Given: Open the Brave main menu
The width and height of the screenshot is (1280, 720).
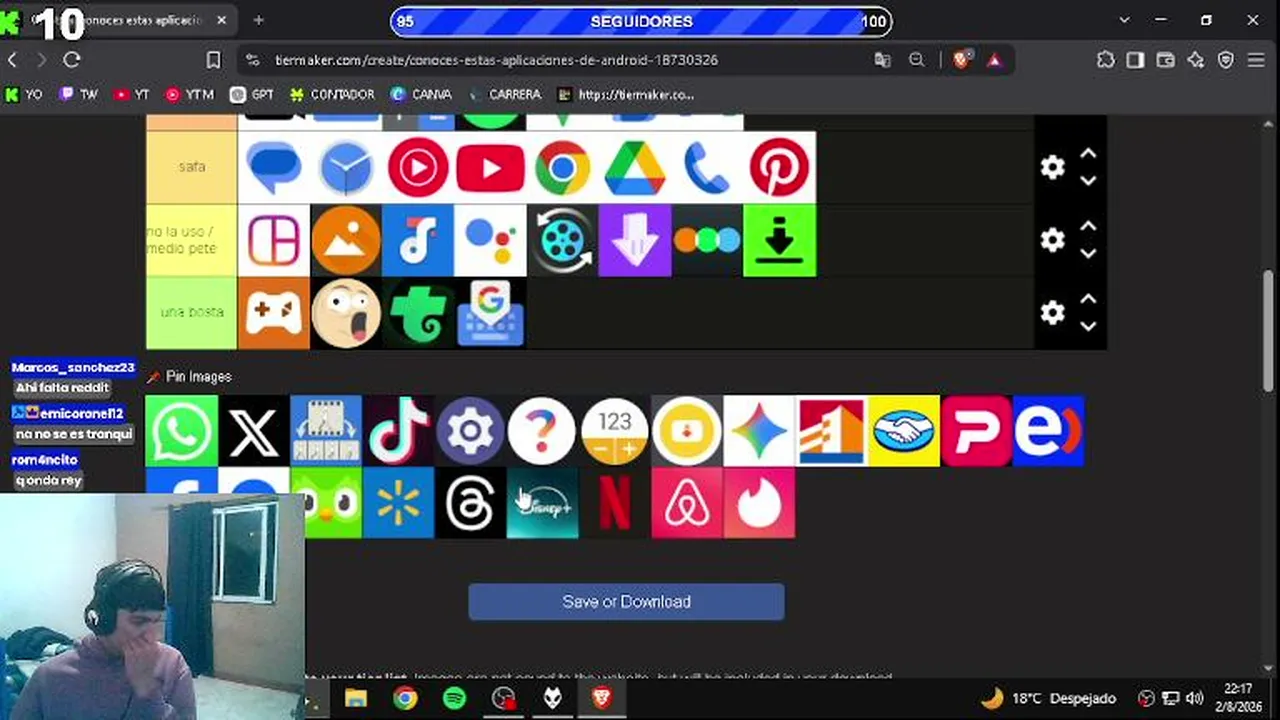Looking at the screenshot, I should (x=1257, y=60).
